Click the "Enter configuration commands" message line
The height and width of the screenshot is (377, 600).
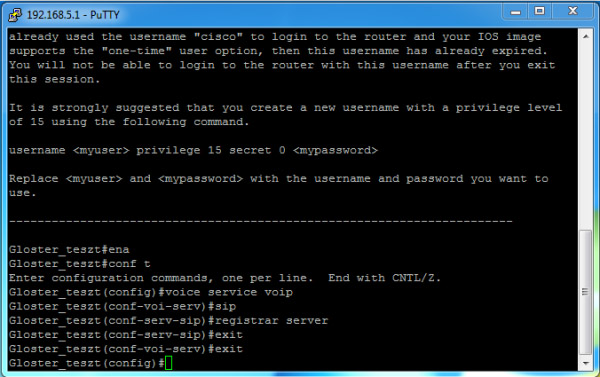tap(225, 278)
